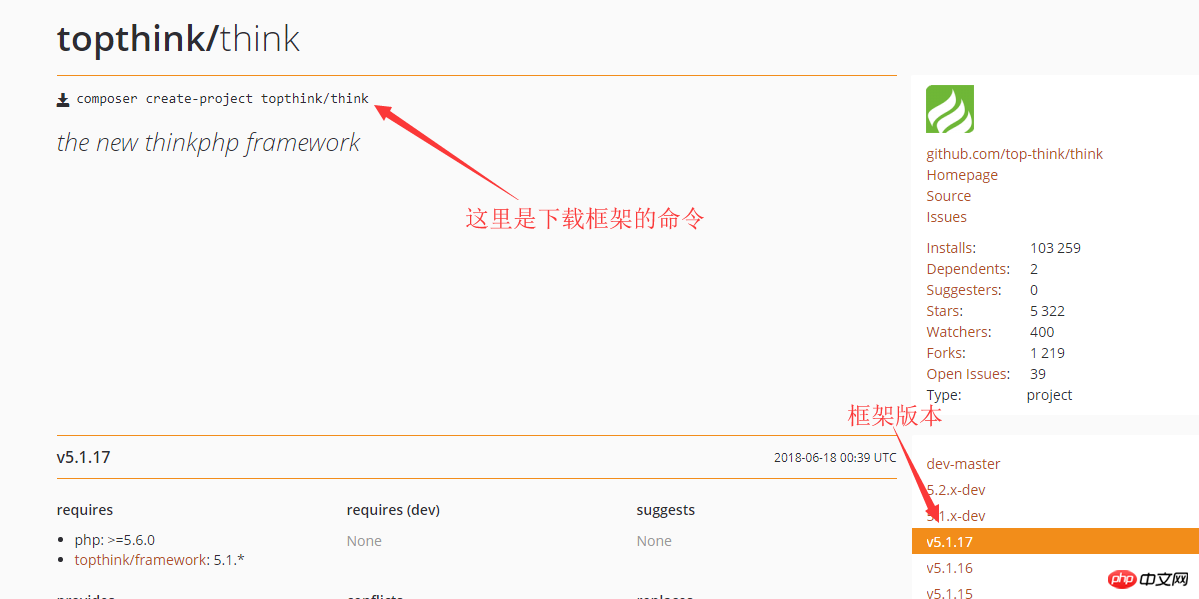Click the Installs label
Image resolution: width=1199 pixels, height=599 pixels.
[x=950, y=248]
